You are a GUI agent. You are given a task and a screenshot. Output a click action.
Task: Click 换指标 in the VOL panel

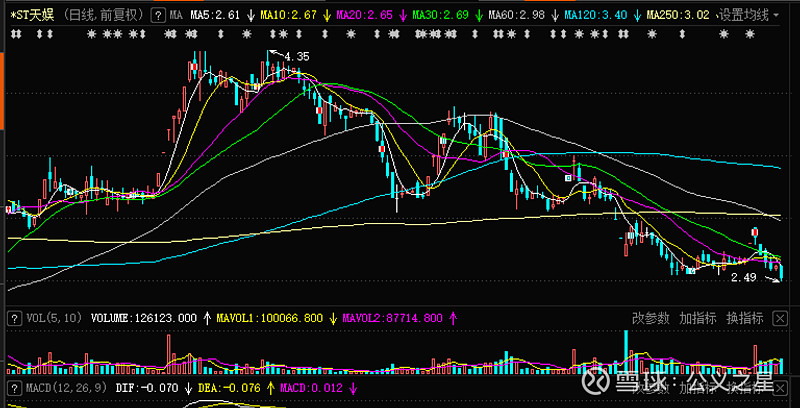tap(744, 319)
